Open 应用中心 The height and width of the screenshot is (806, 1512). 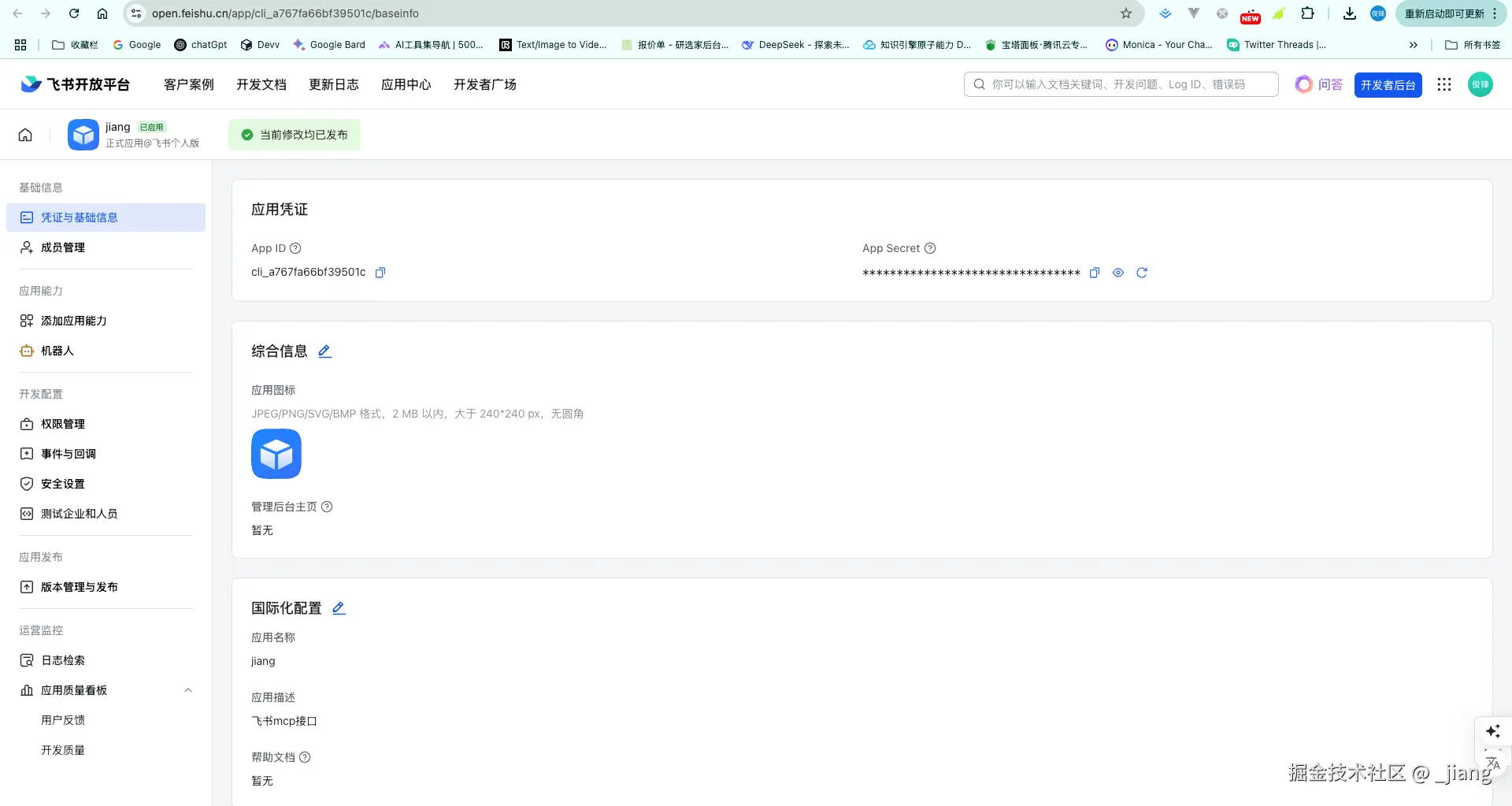[406, 84]
